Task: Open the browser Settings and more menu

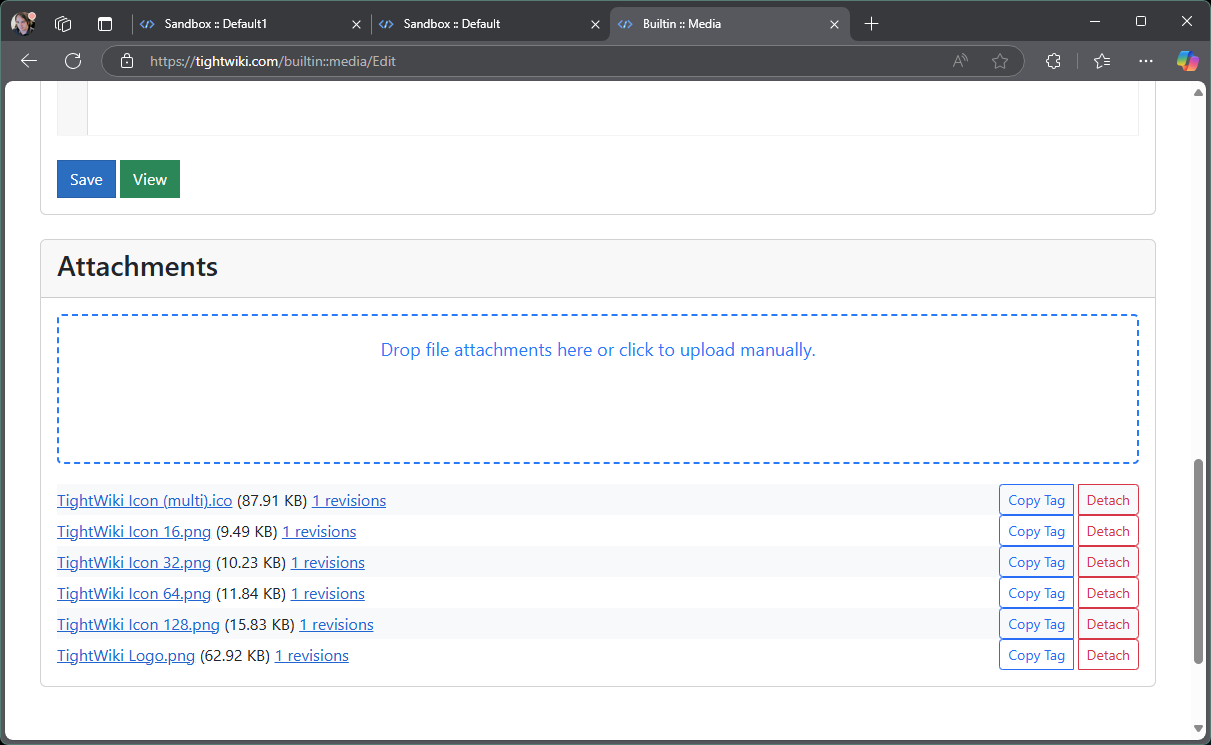Action: (1146, 61)
